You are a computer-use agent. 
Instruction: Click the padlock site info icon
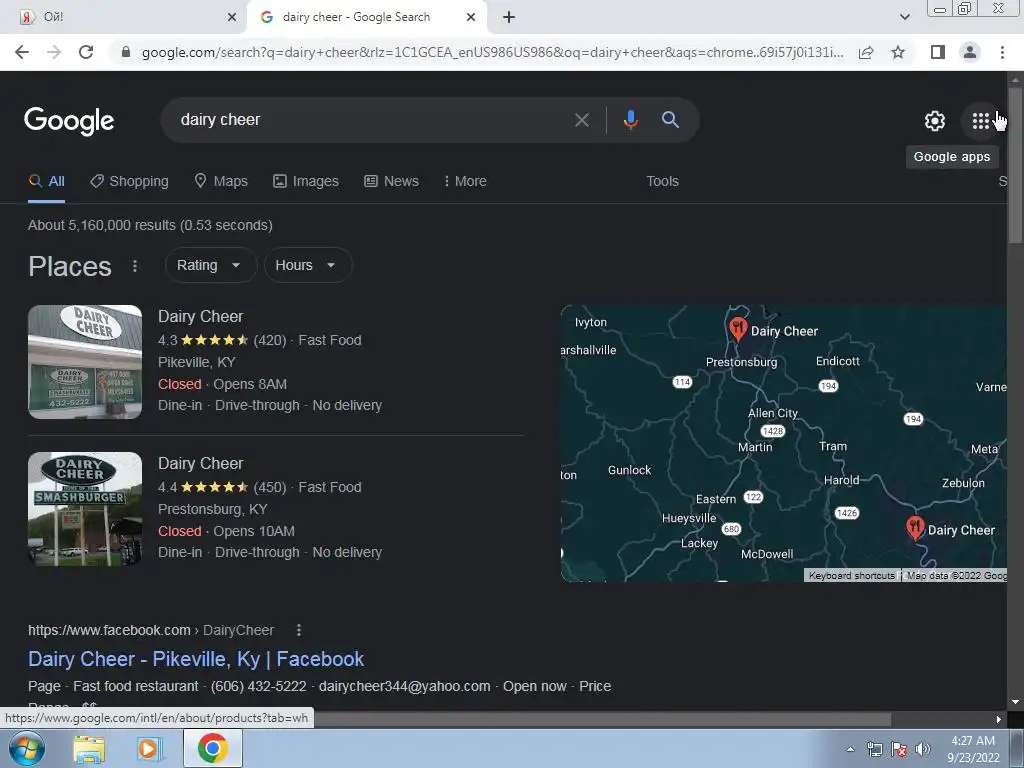point(126,52)
